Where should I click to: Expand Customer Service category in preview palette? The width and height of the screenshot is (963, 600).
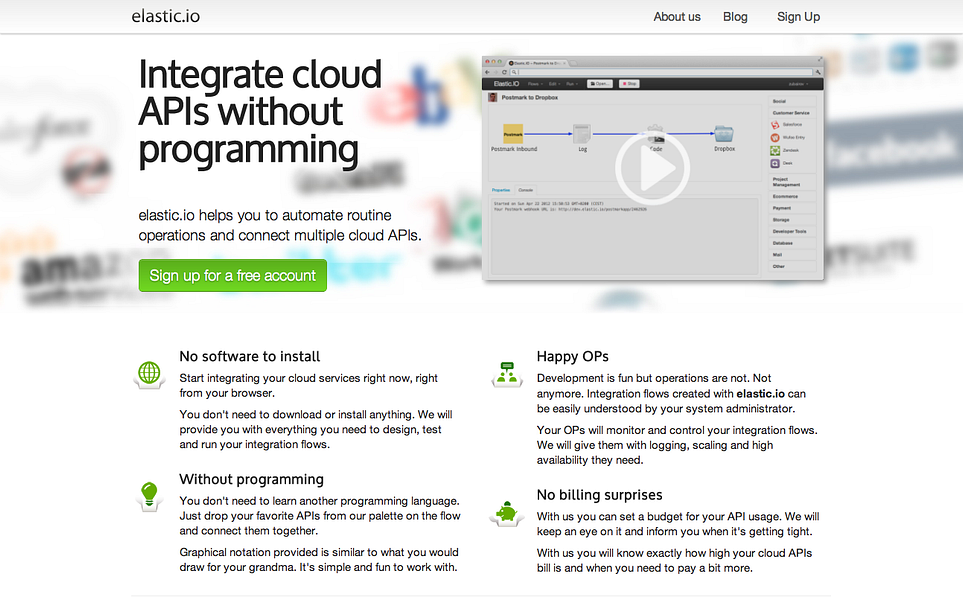click(x=792, y=113)
